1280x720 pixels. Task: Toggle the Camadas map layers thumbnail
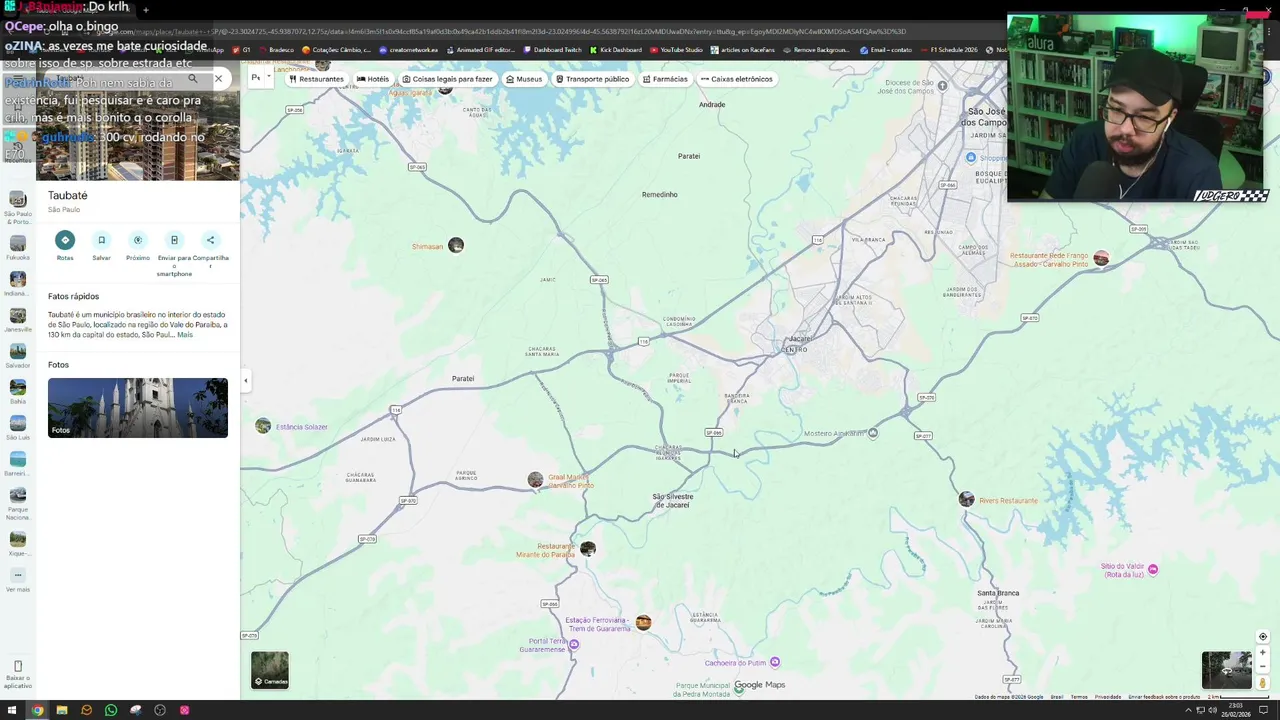[x=270, y=670]
